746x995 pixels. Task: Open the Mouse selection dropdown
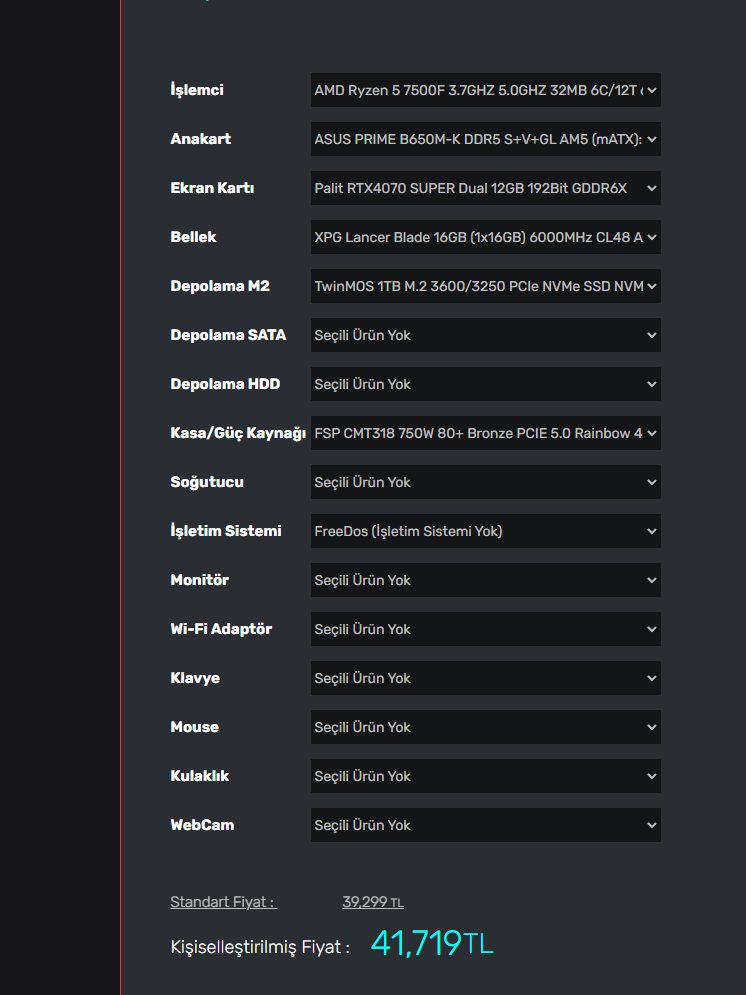[x=485, y=727]
